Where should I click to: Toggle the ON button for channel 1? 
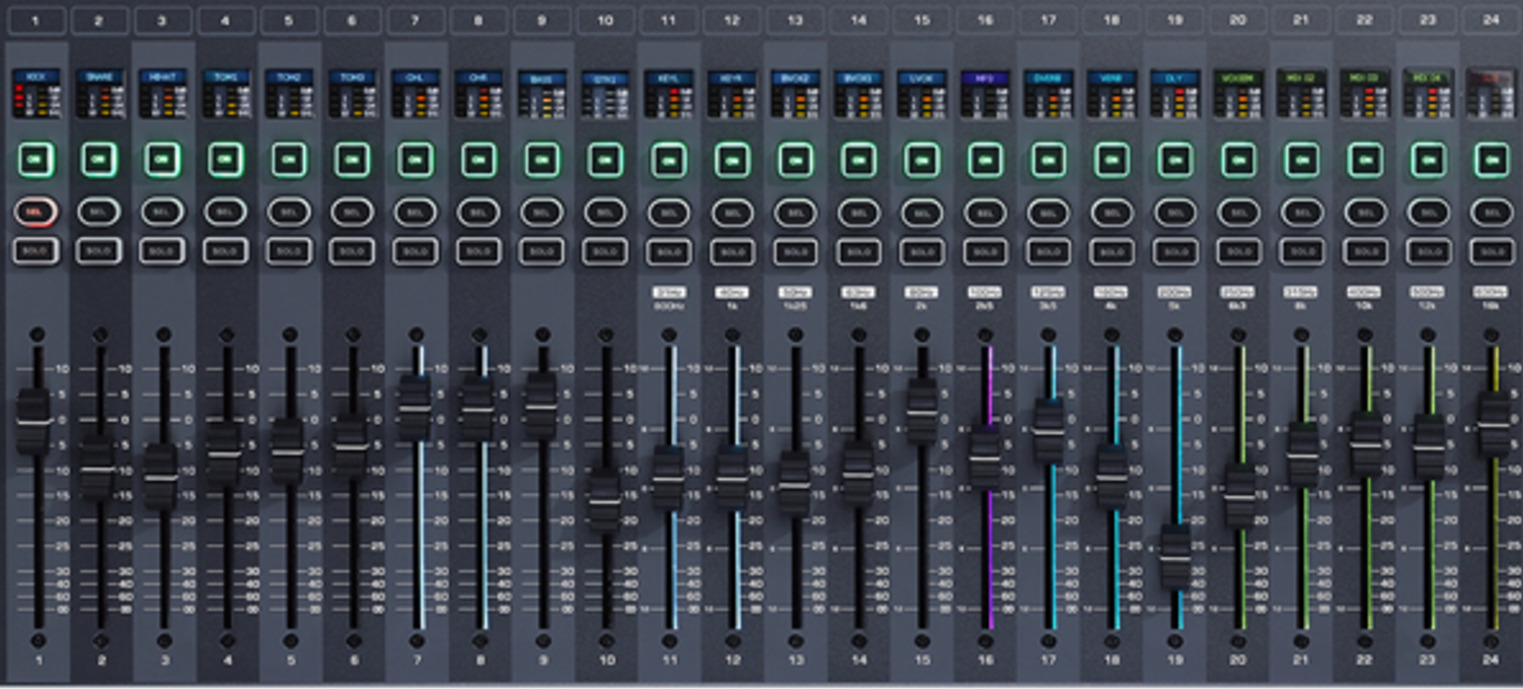pos(36,160)
